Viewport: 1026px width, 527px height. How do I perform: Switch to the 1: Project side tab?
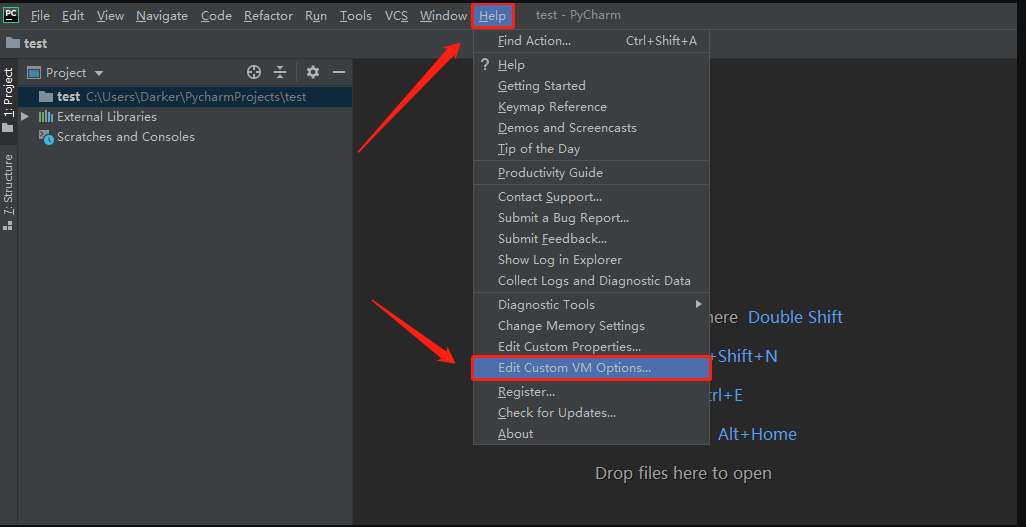[x=8, y=100]
